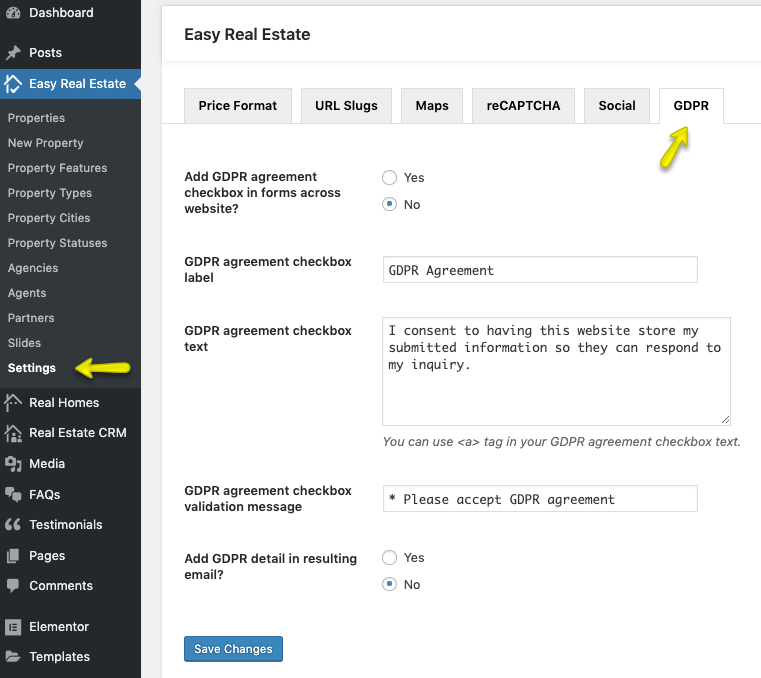Click the 'You can use <a> tag' hint text
The width and height of the screenshot is (761, 678).
point(562,442)
